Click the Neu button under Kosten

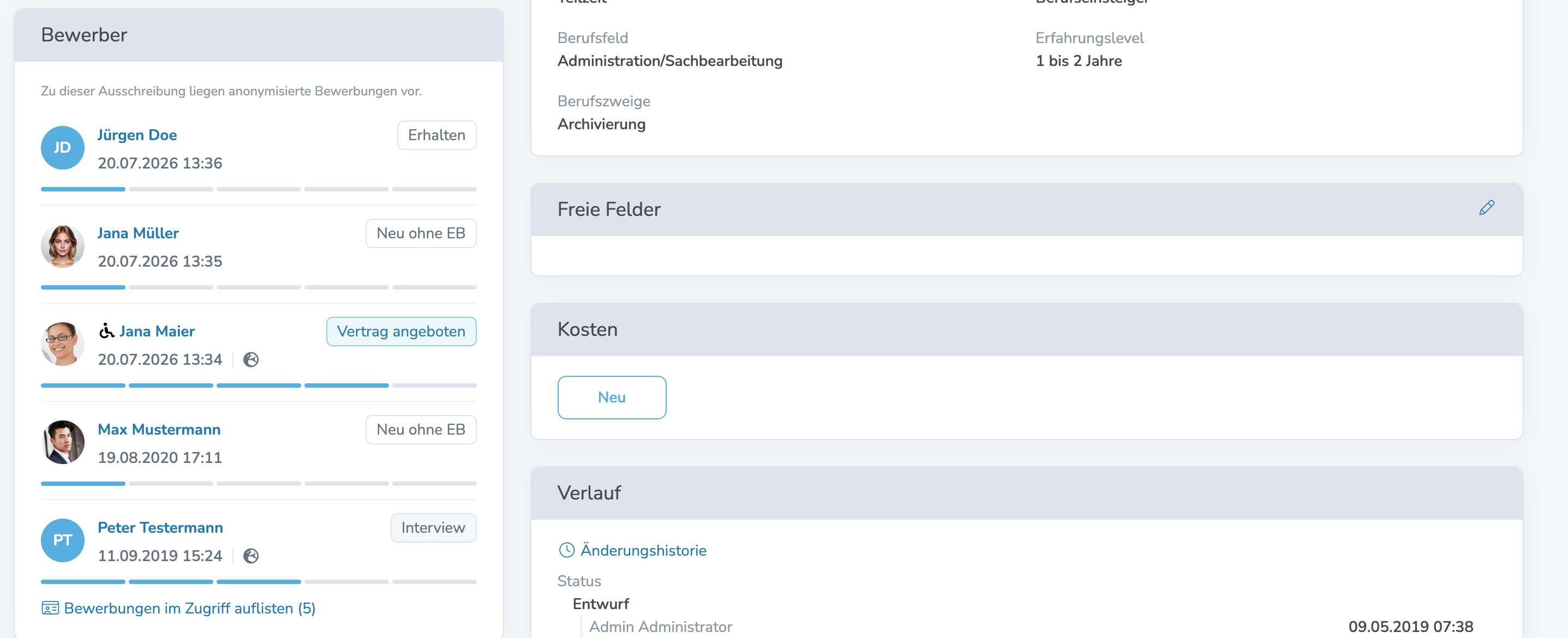611,397
